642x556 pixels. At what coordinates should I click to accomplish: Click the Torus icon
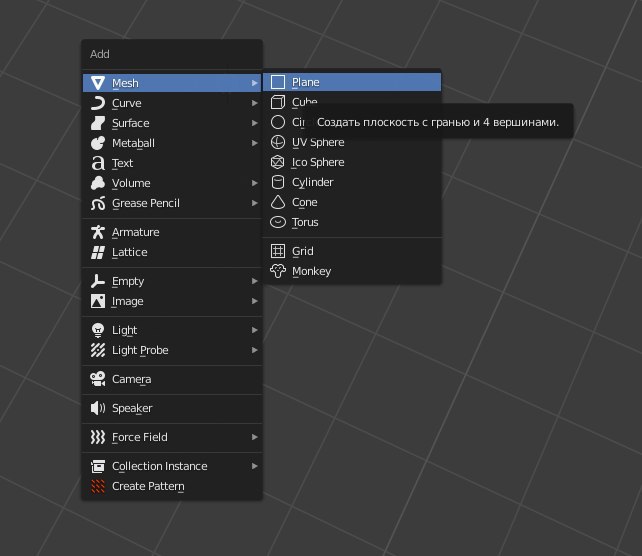278,222
